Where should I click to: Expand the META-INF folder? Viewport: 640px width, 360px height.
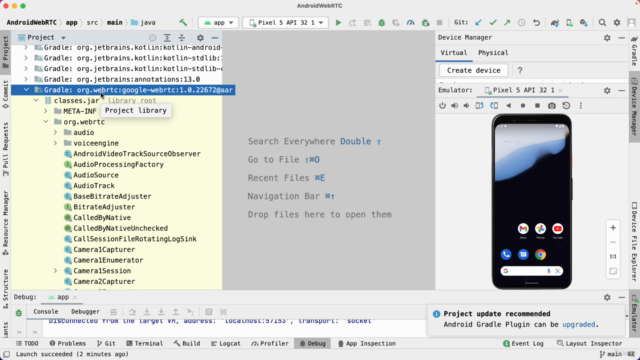tap(46, 111)
